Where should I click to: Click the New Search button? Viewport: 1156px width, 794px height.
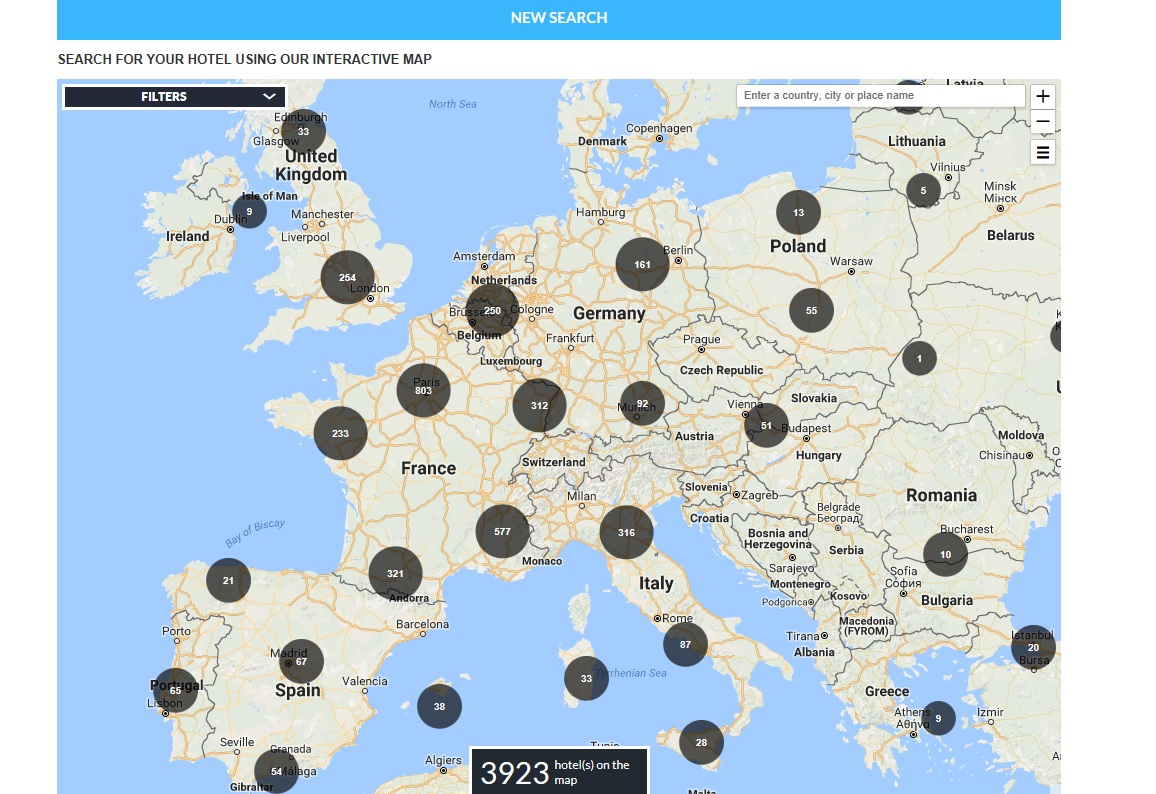pyautogui.click(x=558, y=18)
